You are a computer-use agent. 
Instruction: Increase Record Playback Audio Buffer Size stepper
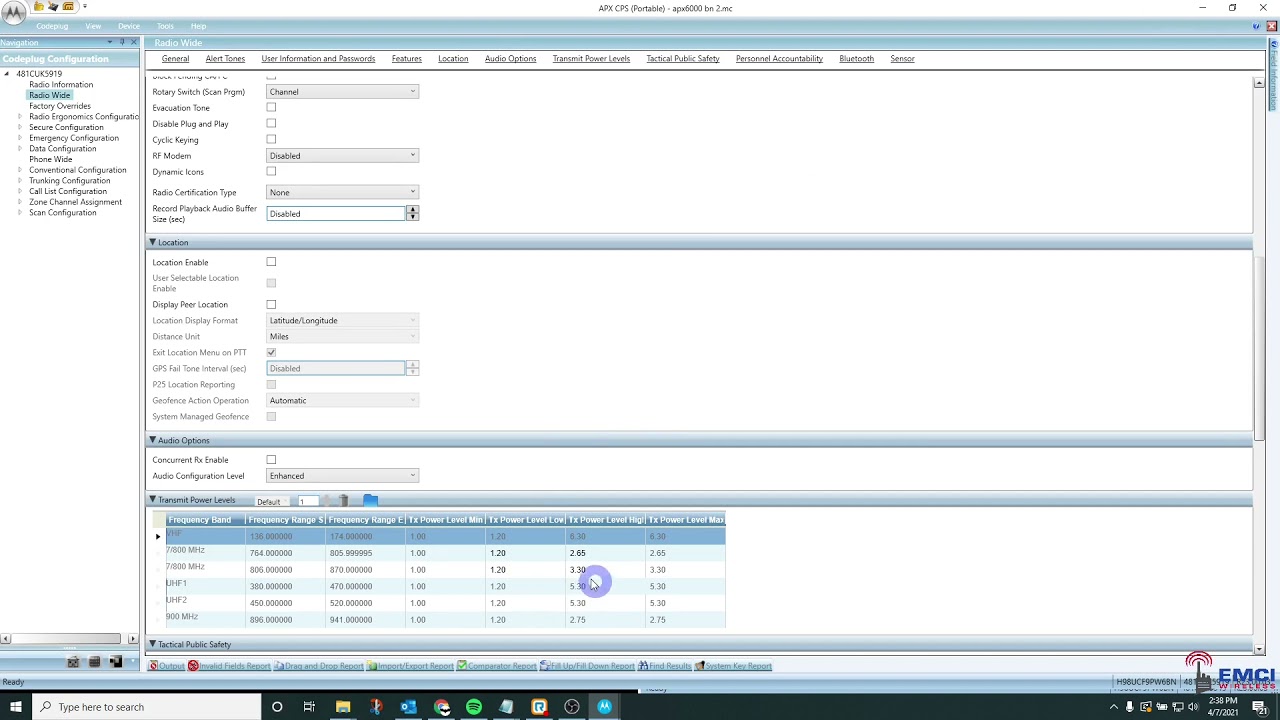pos(412,210)
